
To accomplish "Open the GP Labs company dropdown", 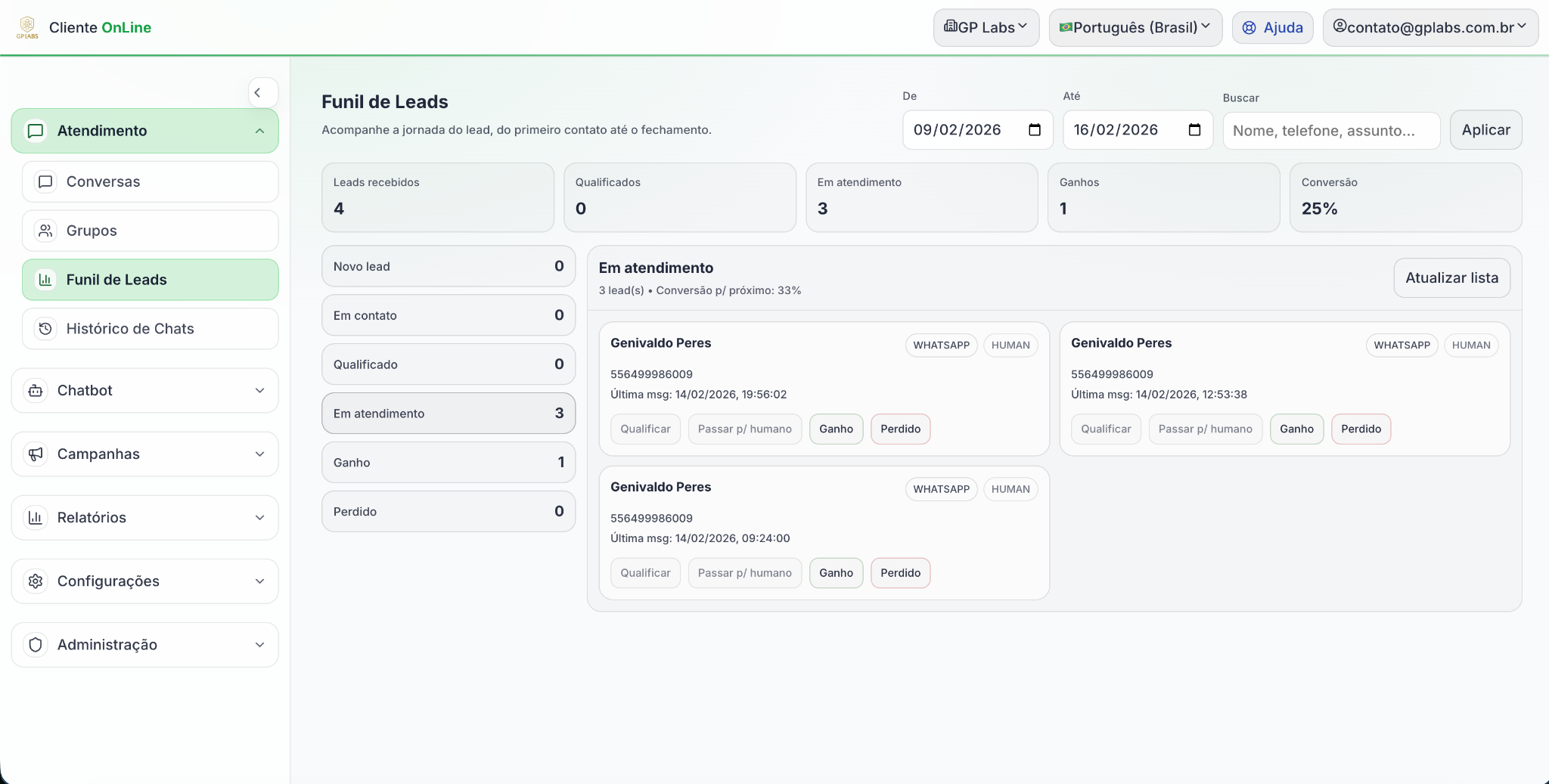I will click(986, 28).
